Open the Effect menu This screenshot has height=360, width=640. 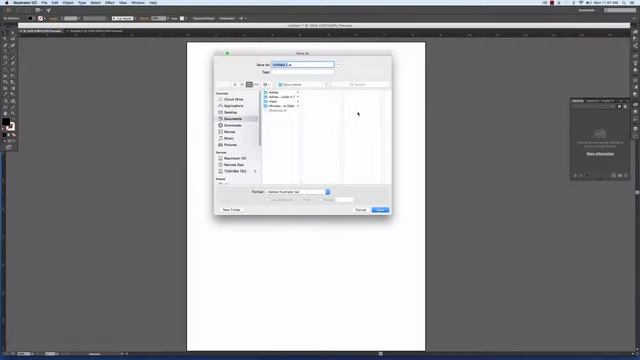[110, 2]
